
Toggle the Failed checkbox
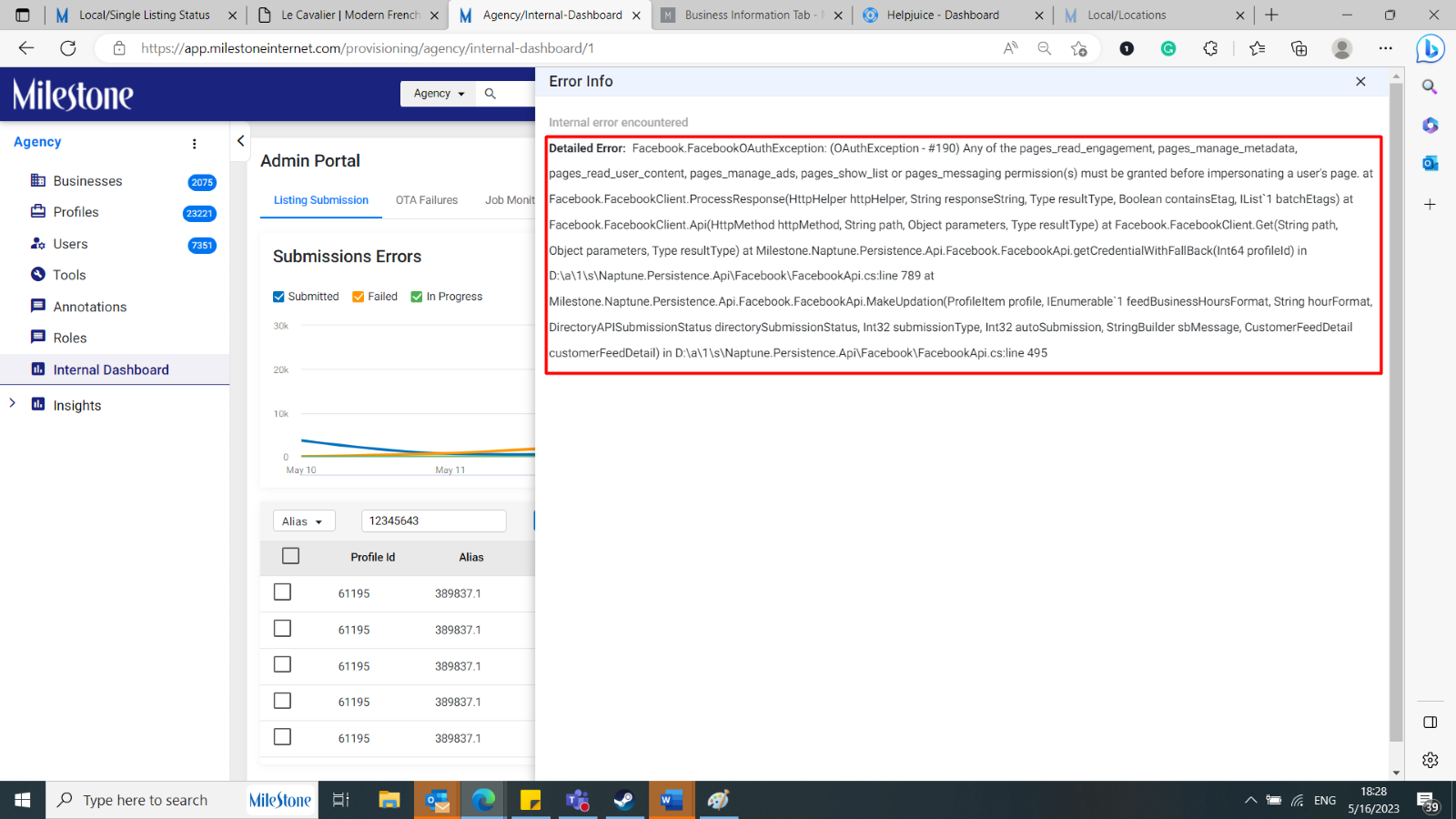(x=359, y=297)
